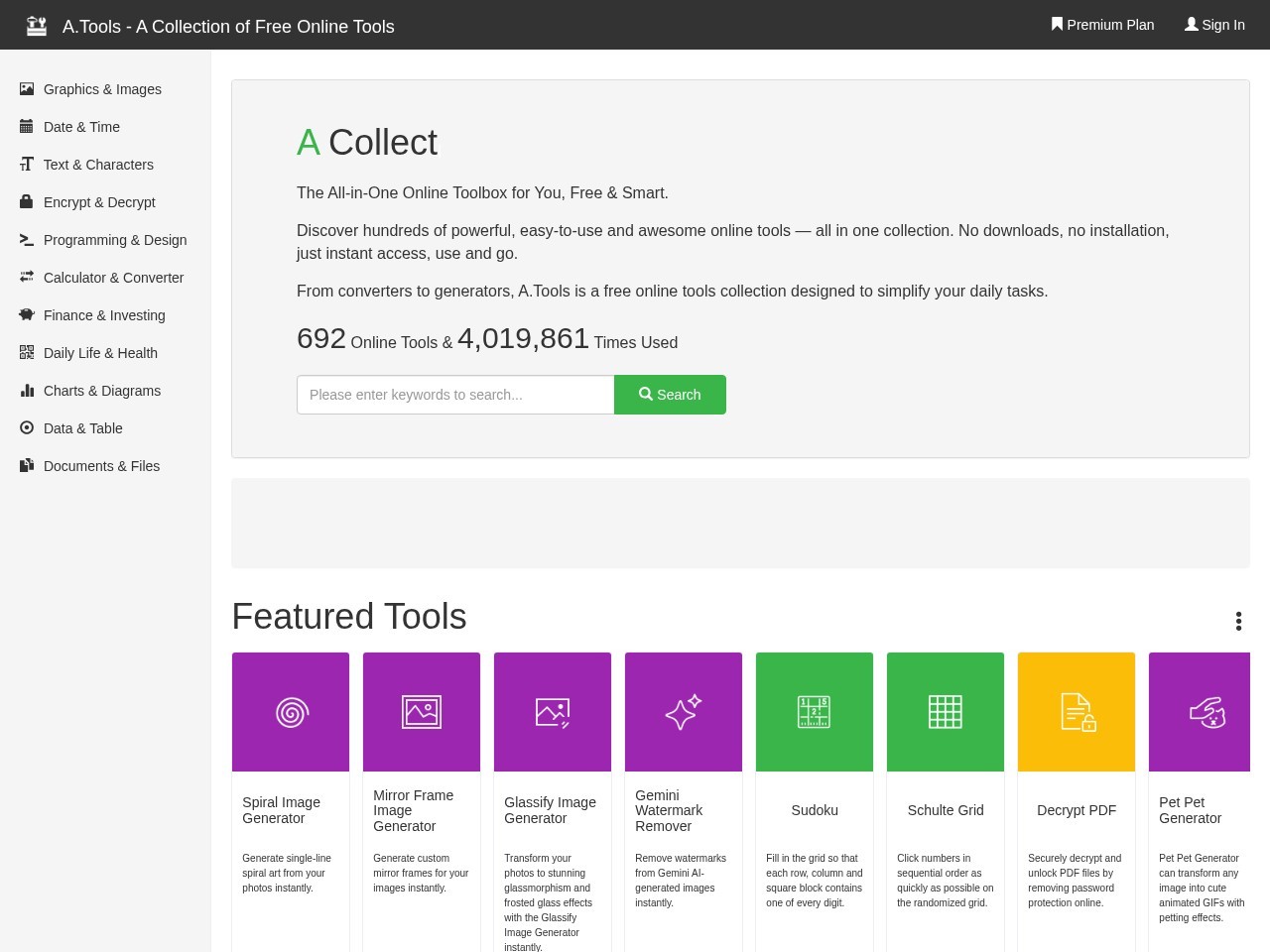Click 'The All-in-One Online Toolbox' tagline

[482, 192]
